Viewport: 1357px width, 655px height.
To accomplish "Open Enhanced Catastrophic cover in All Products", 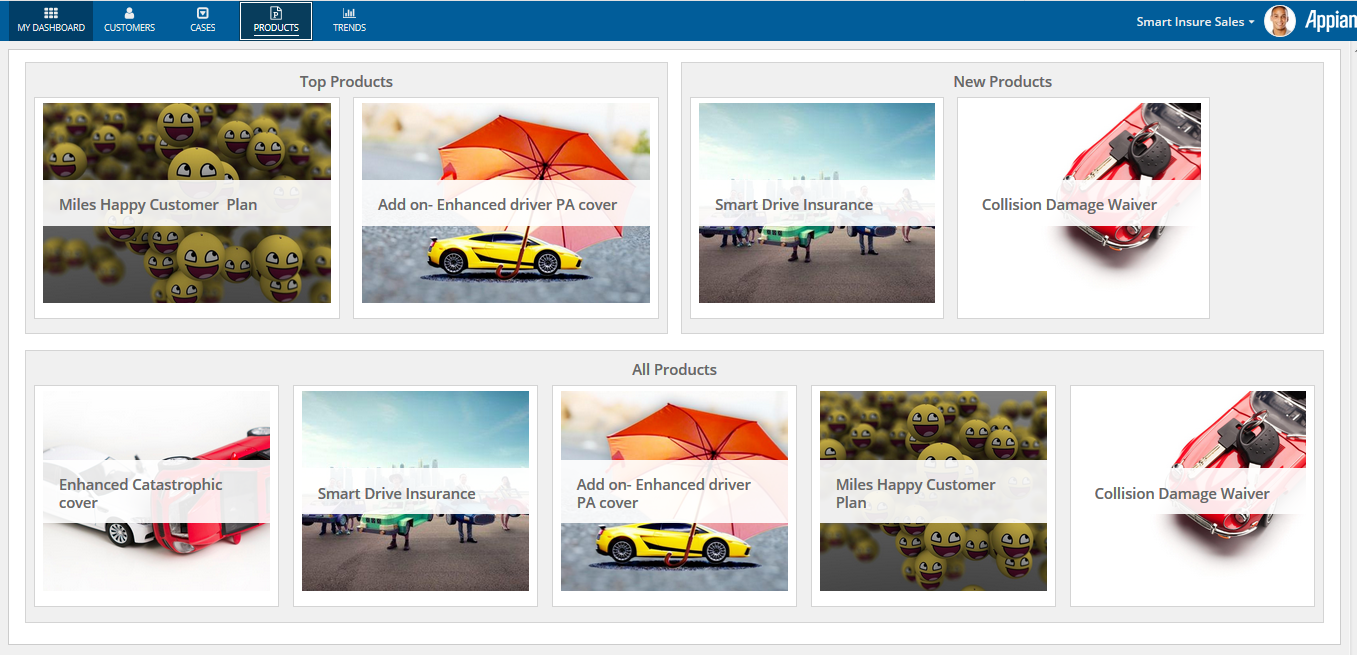I will click(x=156, y=496).
